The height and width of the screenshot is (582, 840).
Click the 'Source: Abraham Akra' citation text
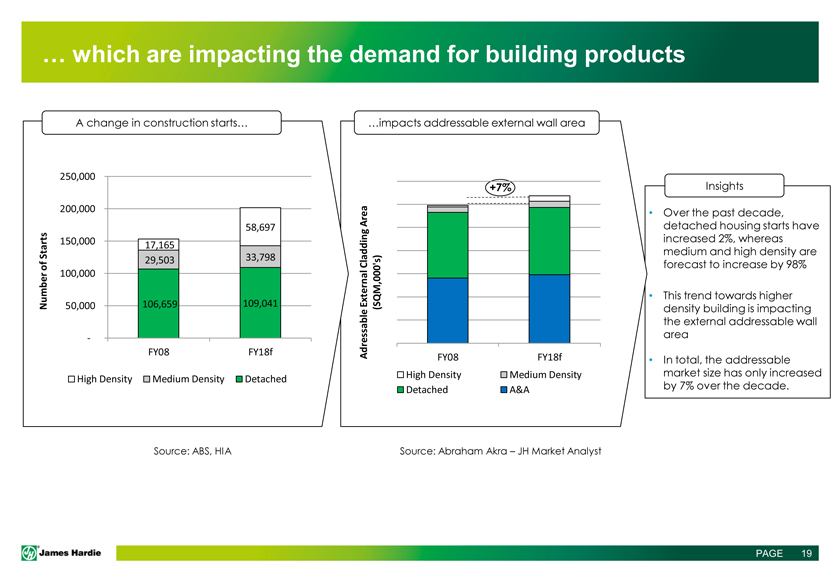tap(500, 452)
